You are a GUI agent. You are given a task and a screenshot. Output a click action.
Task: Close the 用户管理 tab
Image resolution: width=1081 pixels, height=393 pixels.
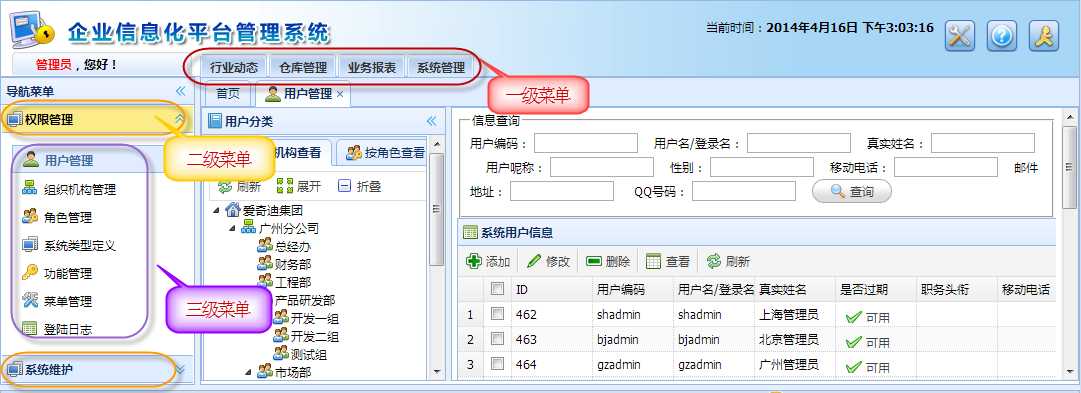pos(340,94)
